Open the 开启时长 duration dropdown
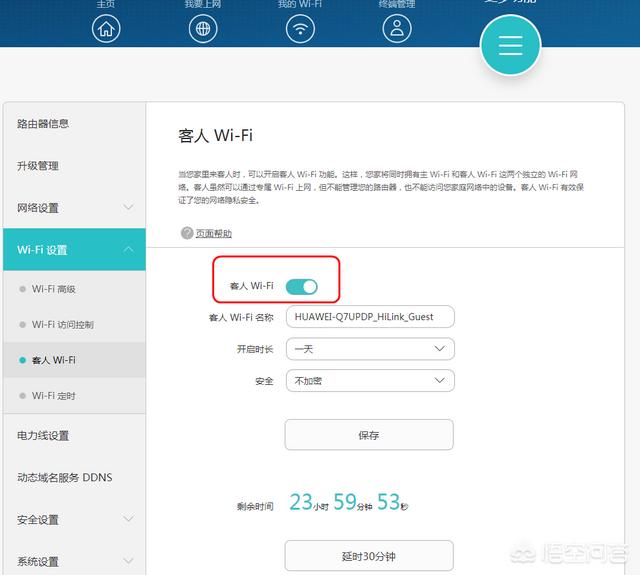This screenshot has height=575, width=640. (x=369, y=349)
